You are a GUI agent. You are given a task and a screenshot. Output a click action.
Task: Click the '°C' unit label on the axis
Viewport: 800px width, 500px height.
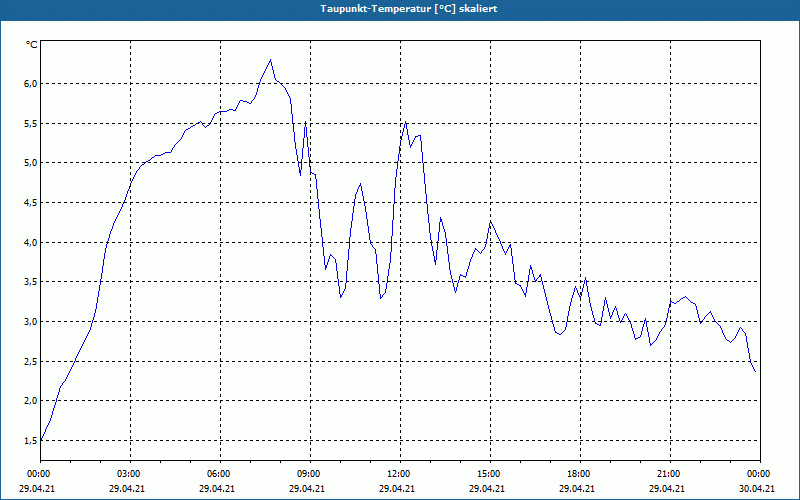coord(32,45)
